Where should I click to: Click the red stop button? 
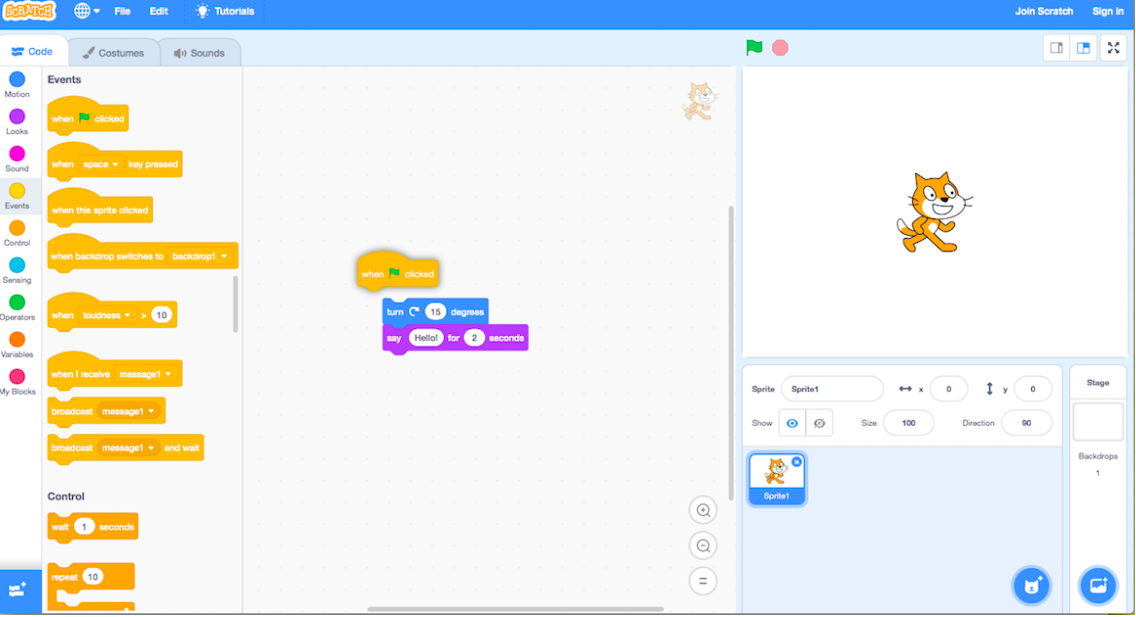pyautogui.click(x=780, y=48)
